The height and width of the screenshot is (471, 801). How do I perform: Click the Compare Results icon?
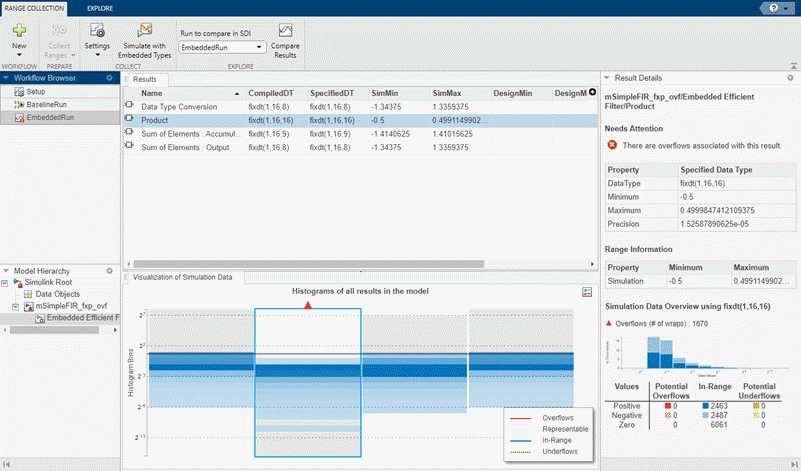(x=286, y=31)
